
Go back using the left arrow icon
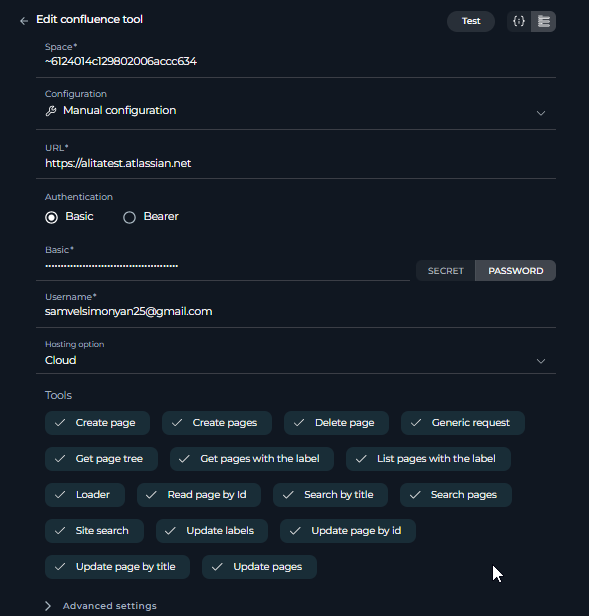coord(24,21)
